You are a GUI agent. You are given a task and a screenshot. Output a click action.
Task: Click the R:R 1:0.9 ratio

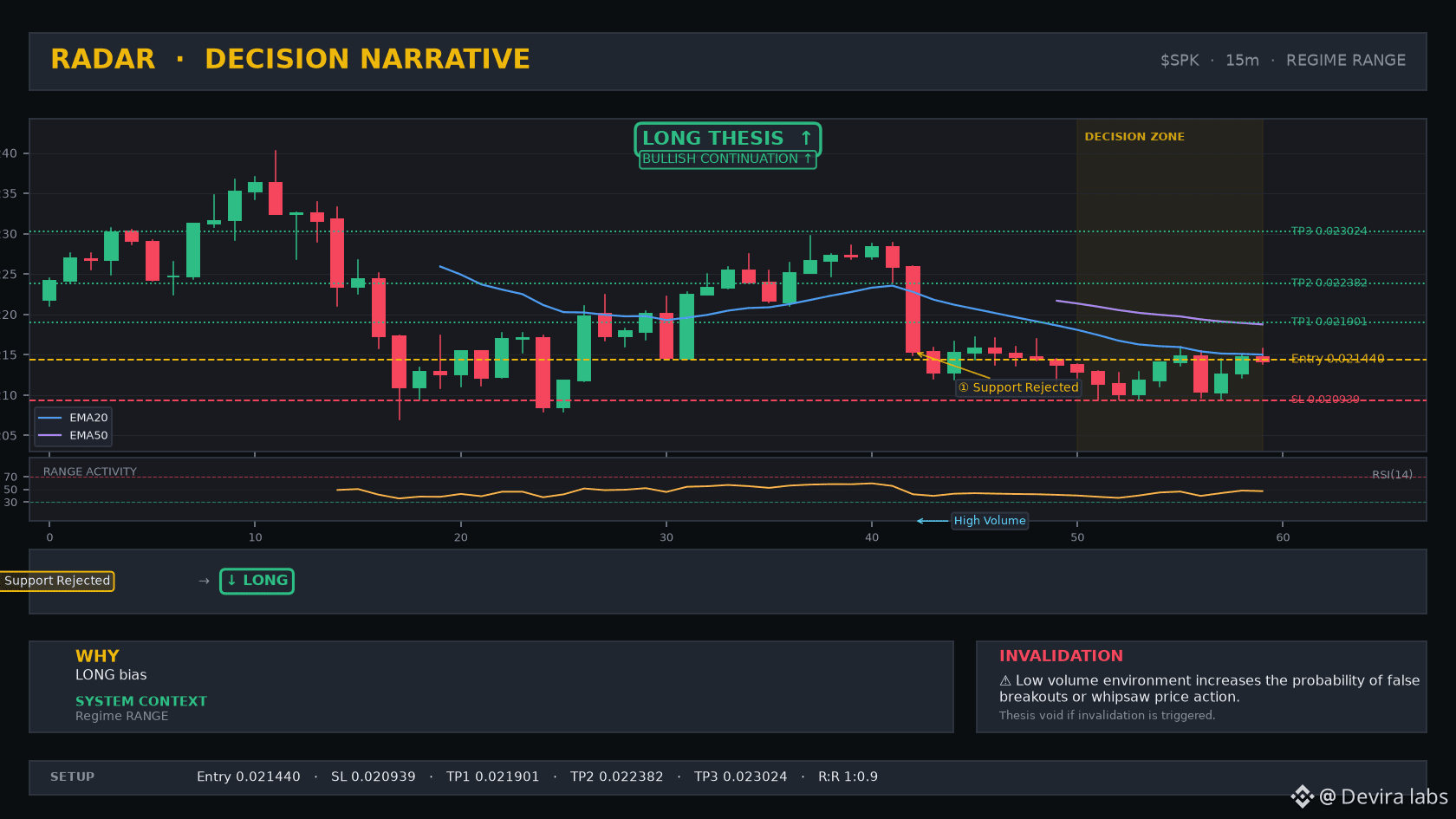pyautogui.click(x=848, y=777)
